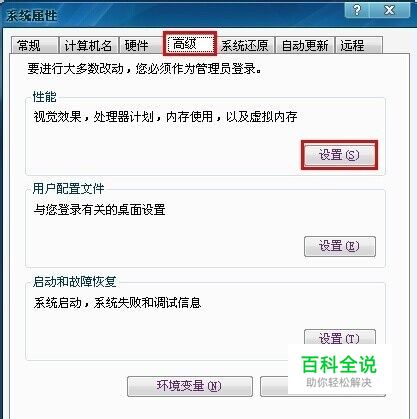The image size is (417, 419).
Task: Switch to the 自动更新 tab
Action: click(305, 46)
